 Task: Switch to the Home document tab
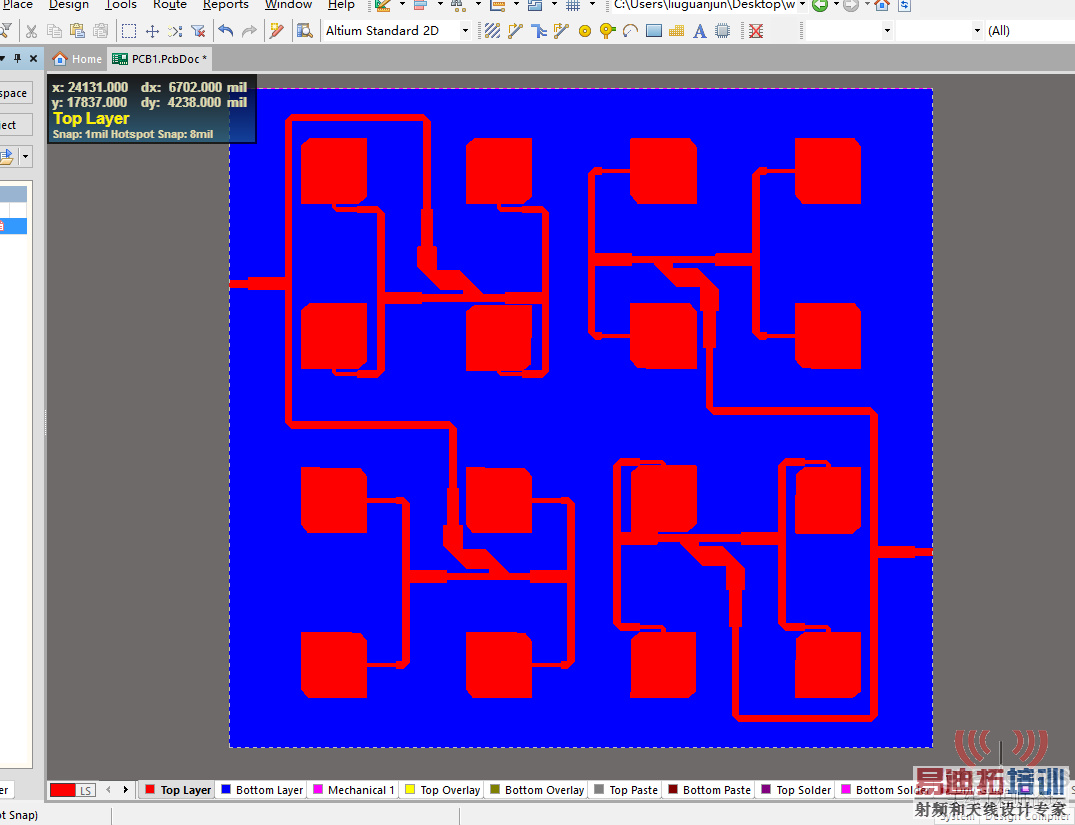tap(77, 59)
